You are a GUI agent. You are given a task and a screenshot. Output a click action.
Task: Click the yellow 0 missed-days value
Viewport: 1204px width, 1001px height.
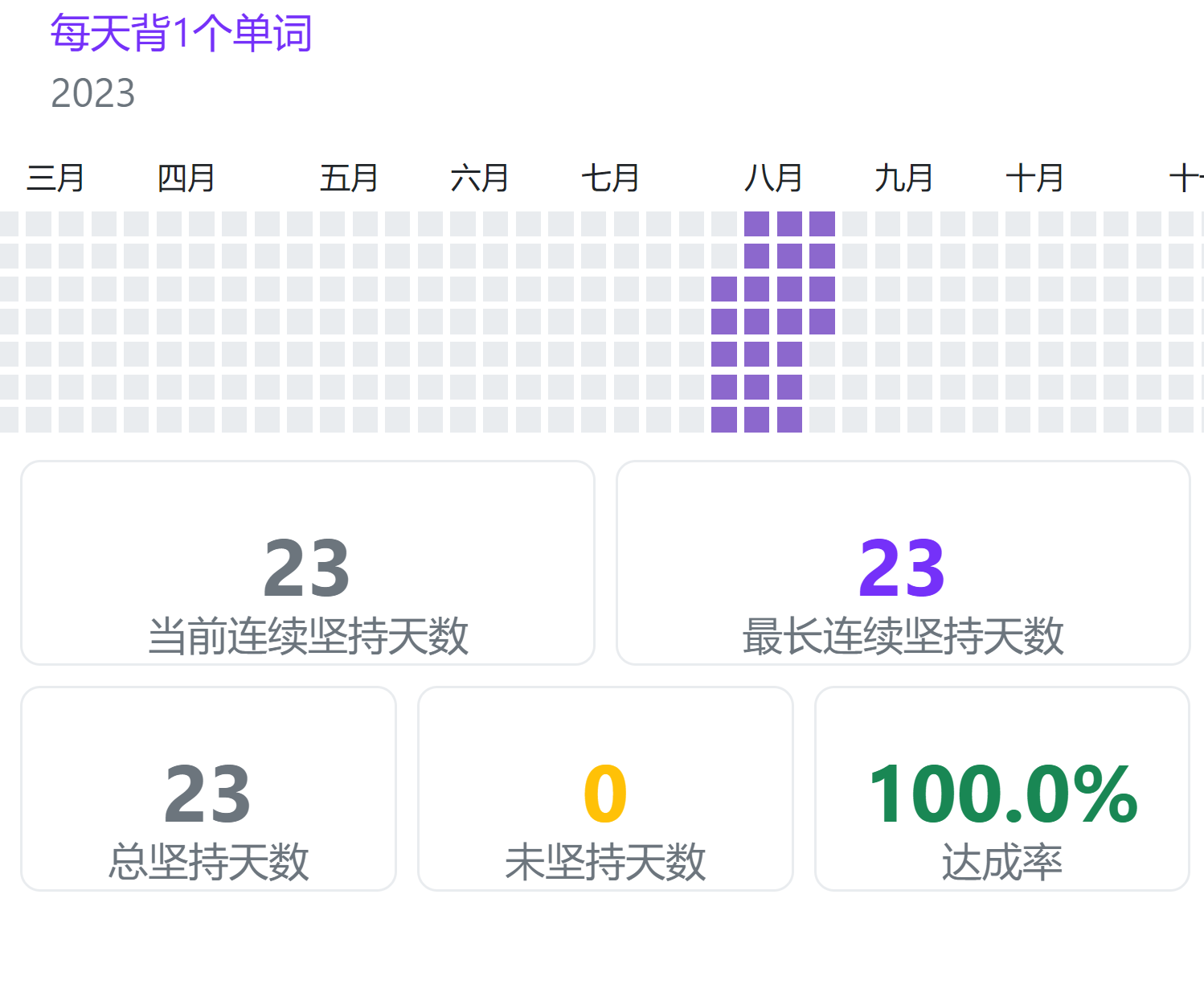coord(605,794)
